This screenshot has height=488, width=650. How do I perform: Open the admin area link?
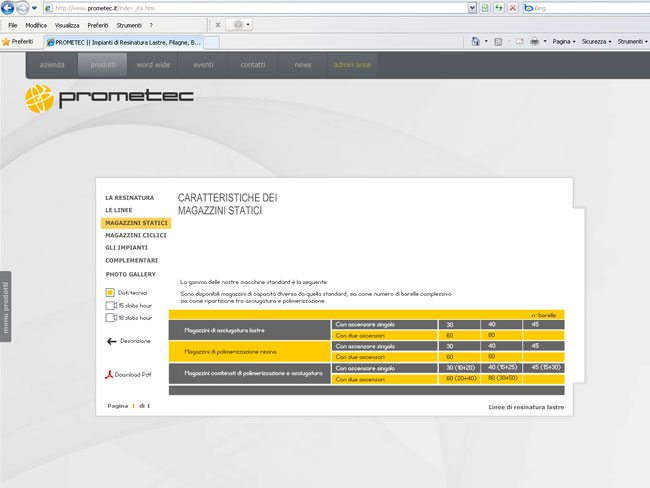352,65
